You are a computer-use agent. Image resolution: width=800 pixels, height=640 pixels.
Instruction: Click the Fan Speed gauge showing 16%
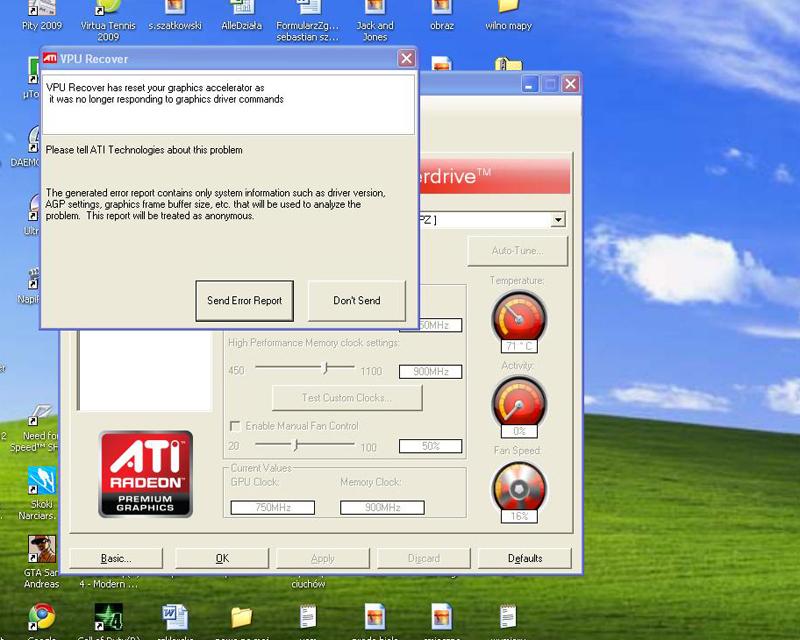pos(519,487)
